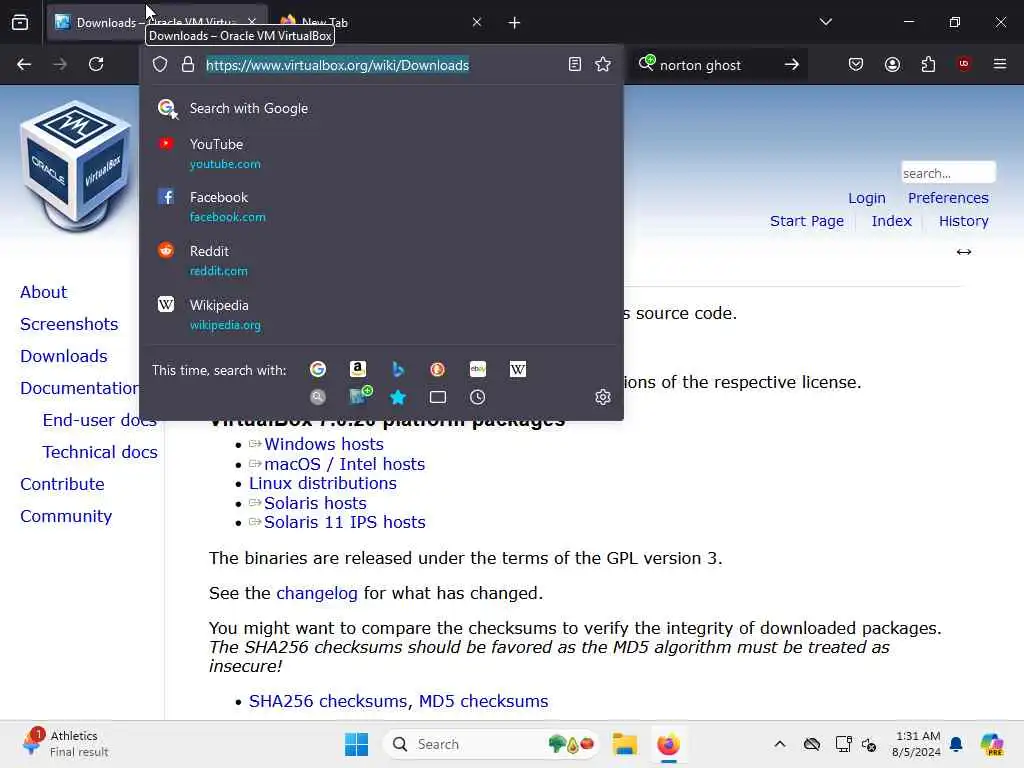
Task: Open a new browser tab
Action: (515, 23)
